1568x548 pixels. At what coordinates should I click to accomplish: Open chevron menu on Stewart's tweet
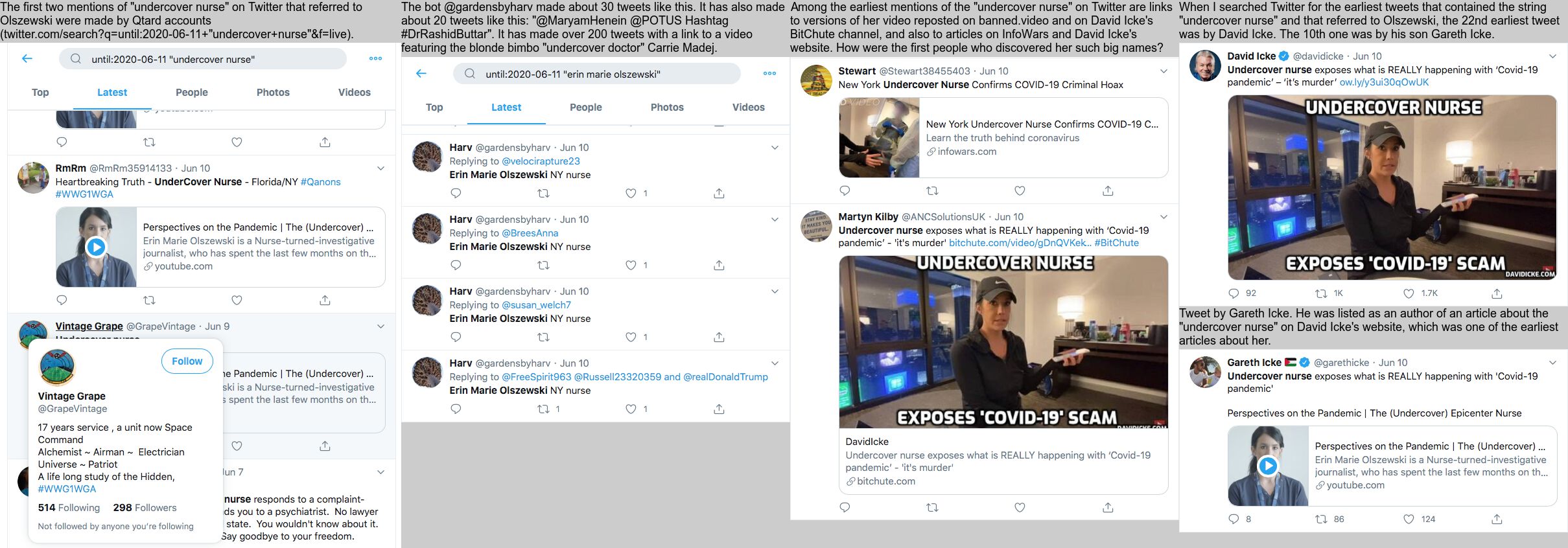pos(1164,71)
